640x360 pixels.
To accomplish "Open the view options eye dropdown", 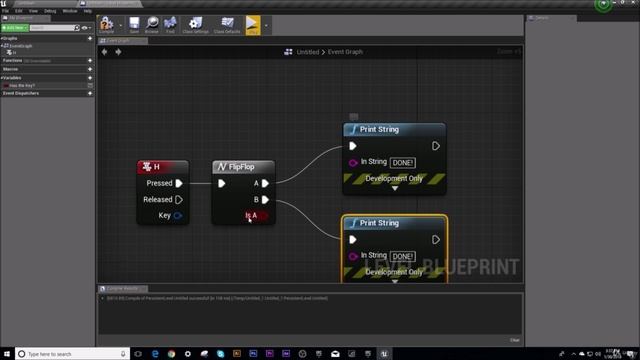I will tap(86, 28).
